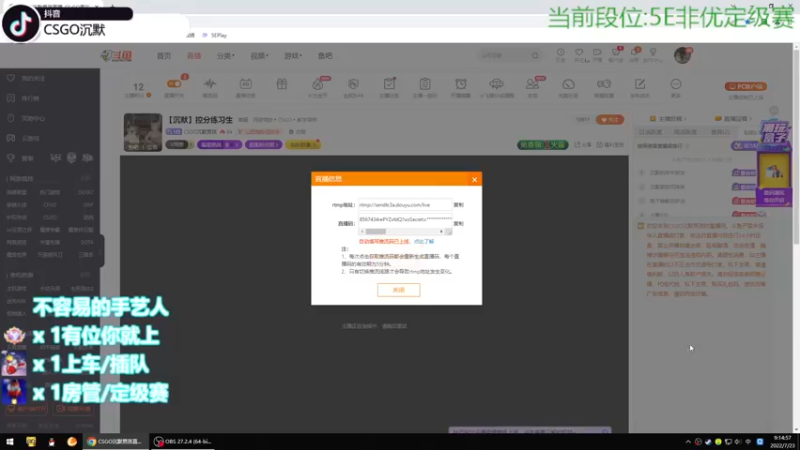Open the followed heart icon in header
The image size is (800, 450).
[579, 55]
